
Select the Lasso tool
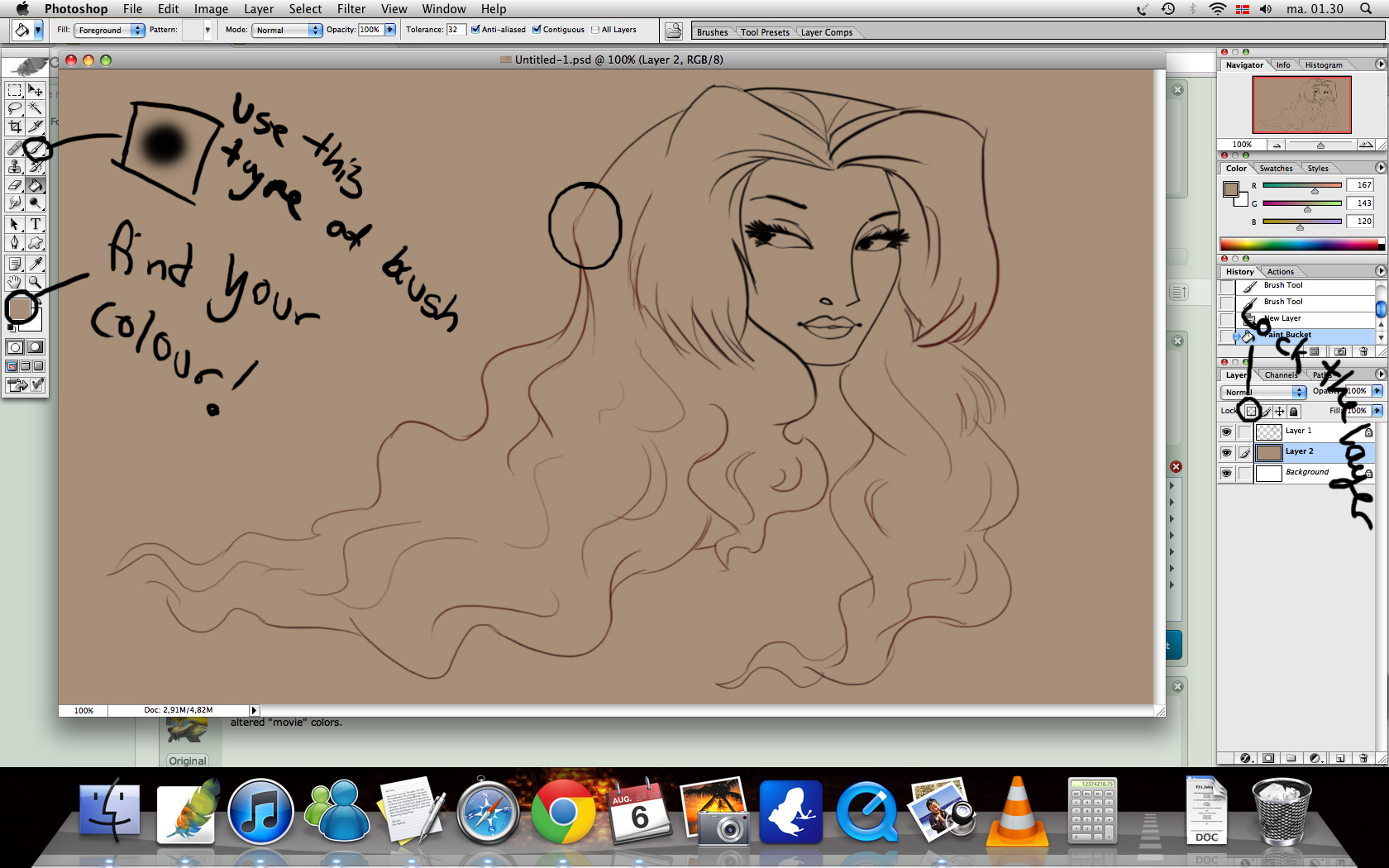click(x=15, y=108)
